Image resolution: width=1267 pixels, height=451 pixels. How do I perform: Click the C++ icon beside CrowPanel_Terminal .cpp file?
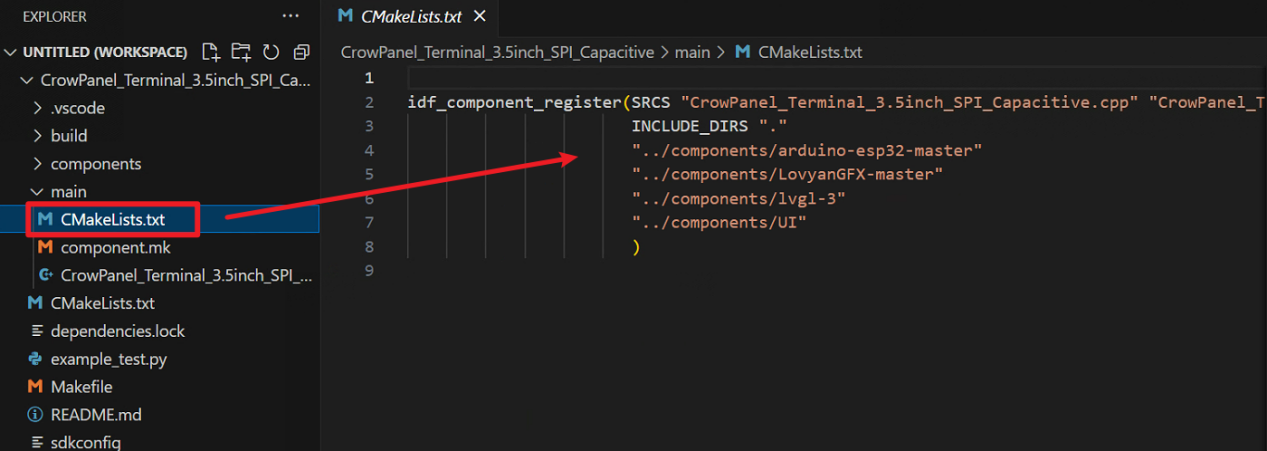(45, 275)
